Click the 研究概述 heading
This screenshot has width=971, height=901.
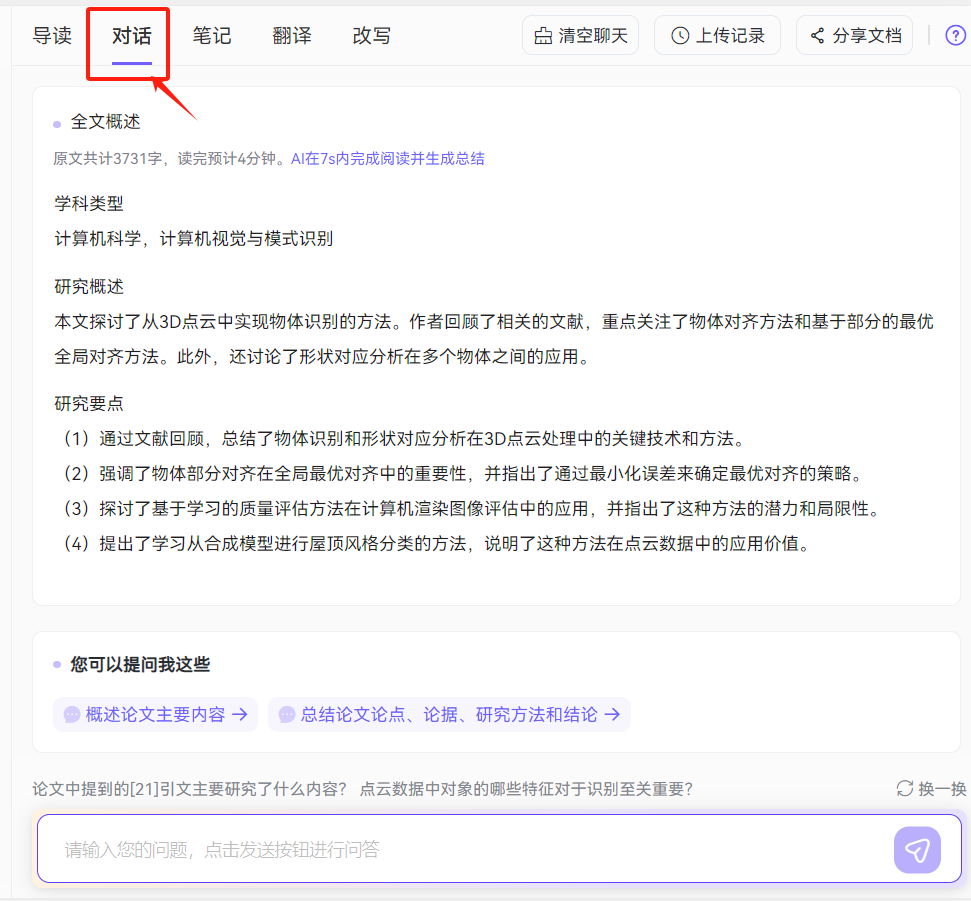coord(89,286)
